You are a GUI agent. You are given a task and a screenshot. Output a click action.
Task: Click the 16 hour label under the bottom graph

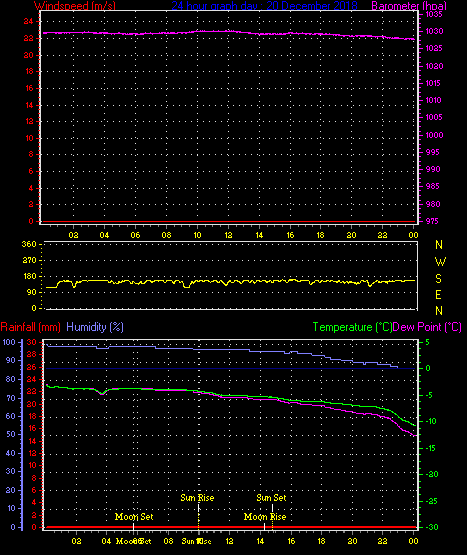pyautogui.click(x=291, y=541)
